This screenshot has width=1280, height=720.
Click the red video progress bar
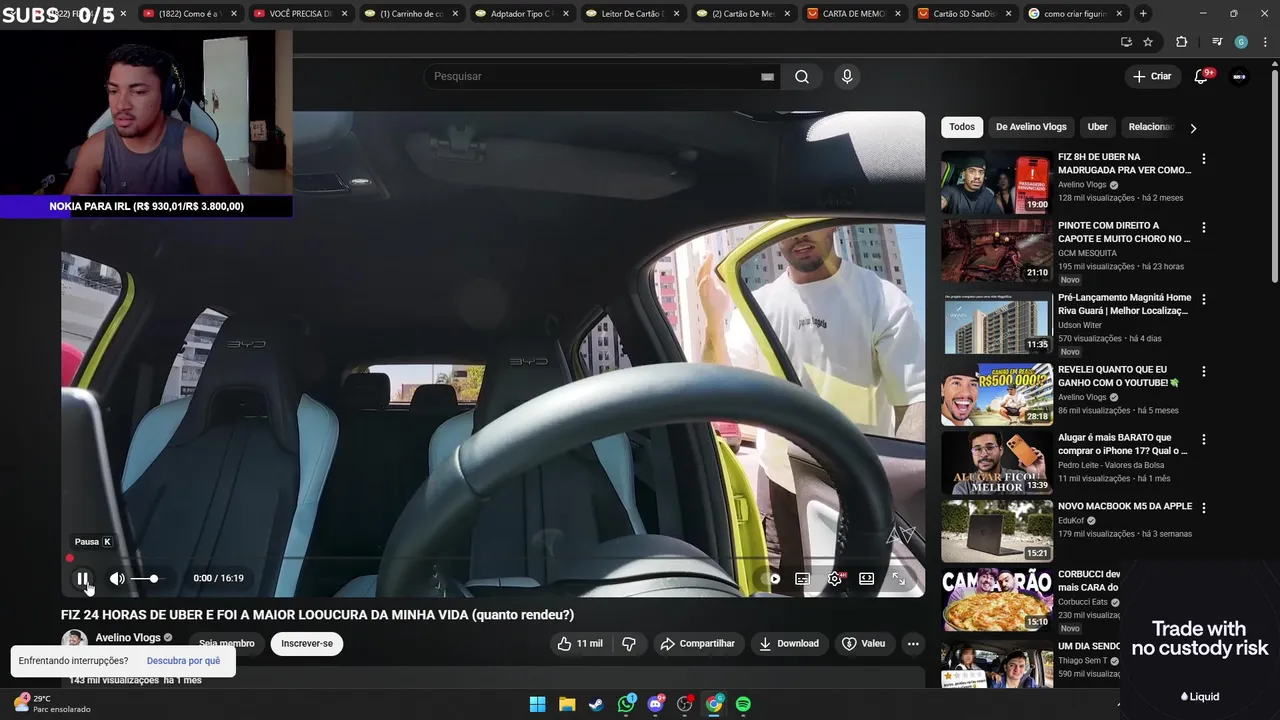tap(493, 558)
